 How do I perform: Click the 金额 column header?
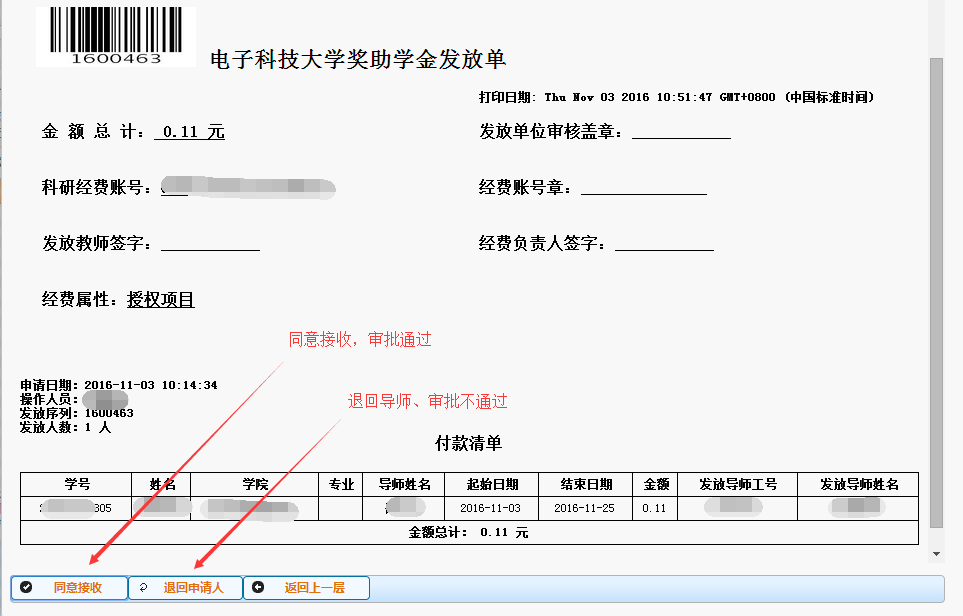(655, 485)
